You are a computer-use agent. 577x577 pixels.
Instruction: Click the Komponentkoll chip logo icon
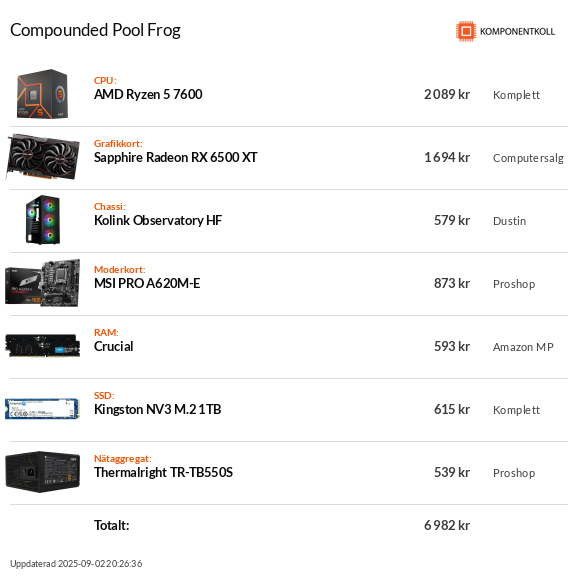pos(466,31)
